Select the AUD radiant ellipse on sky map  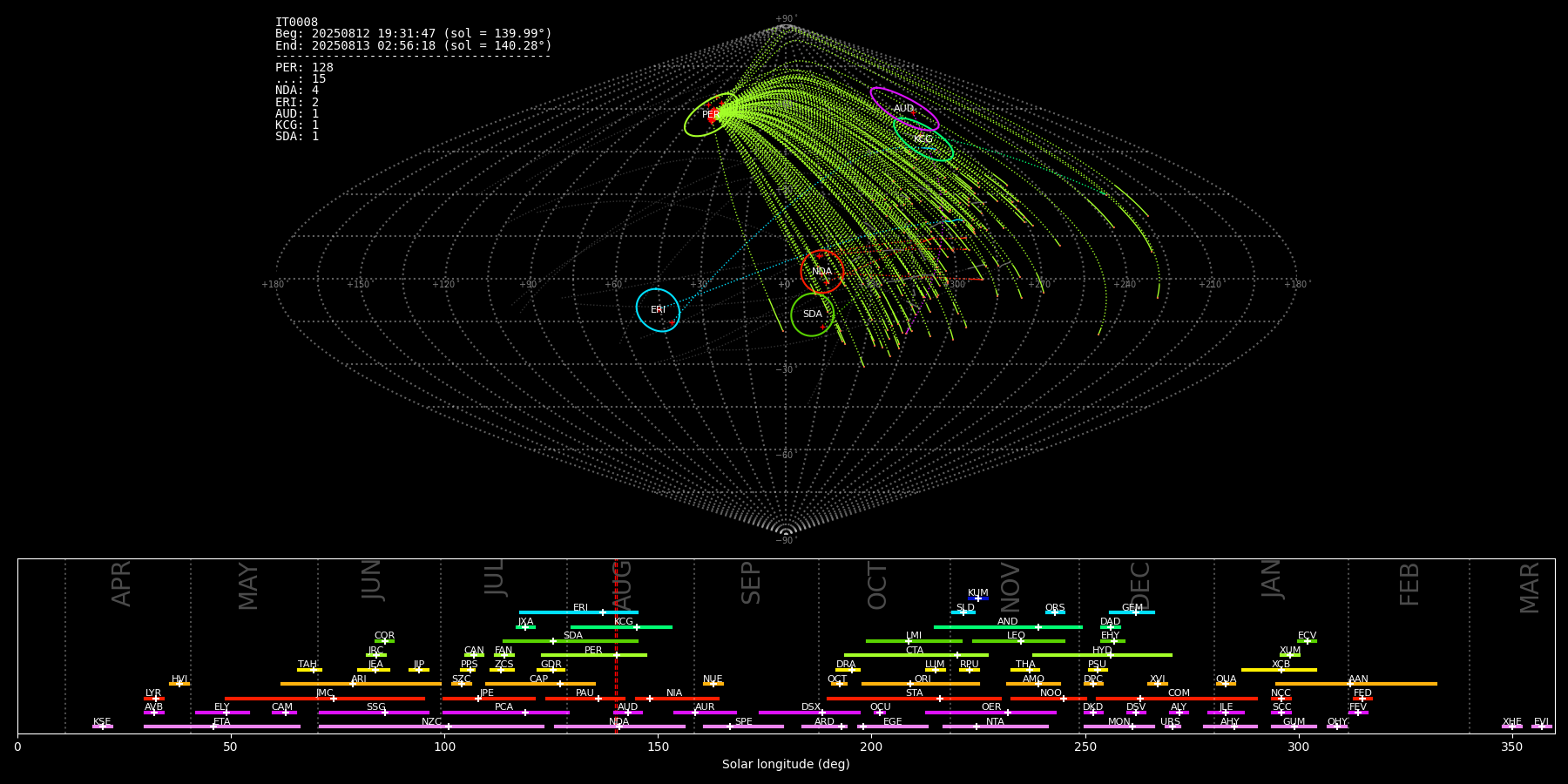pos(904,109)
